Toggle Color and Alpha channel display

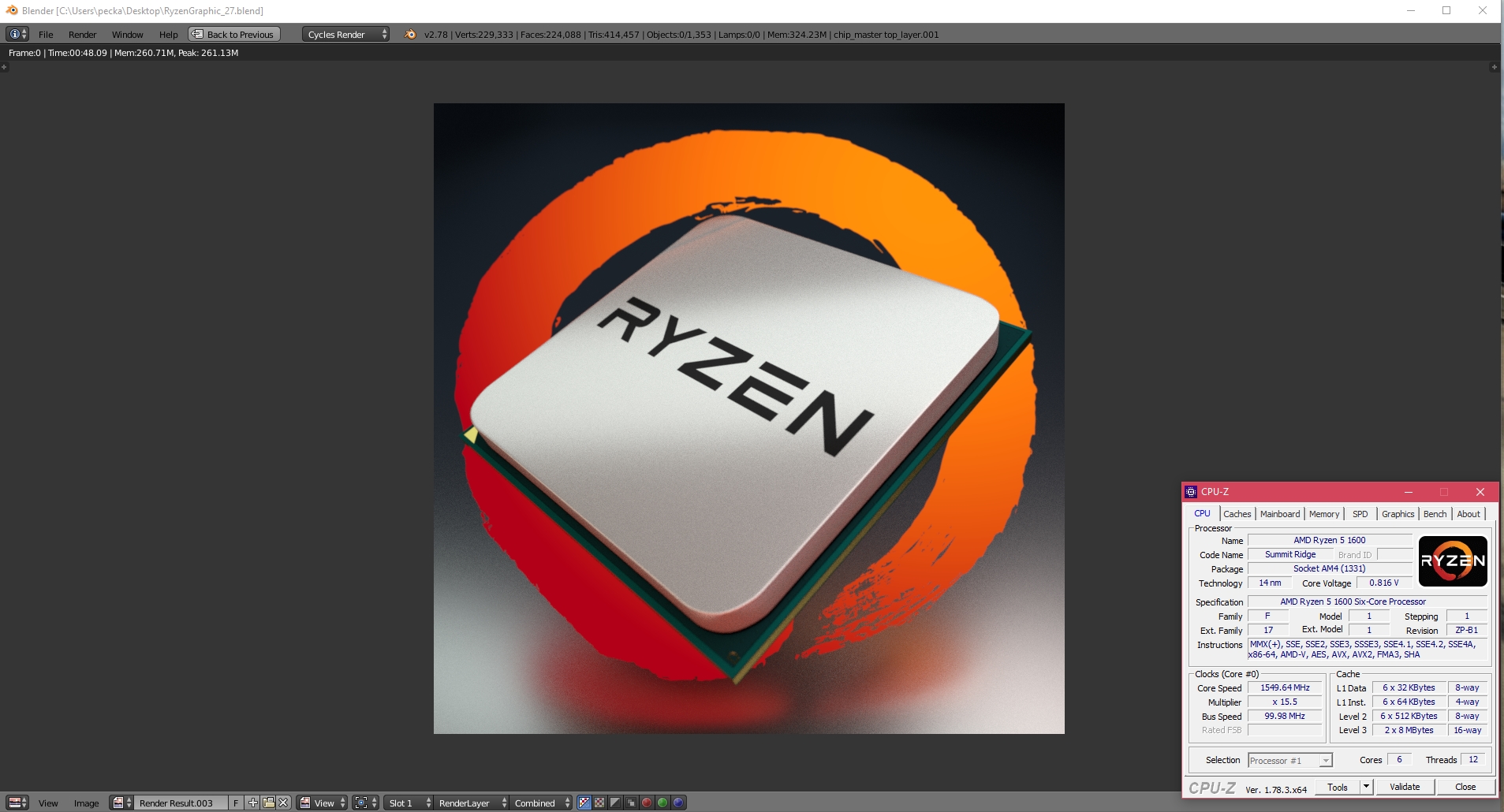click(584, 803)
